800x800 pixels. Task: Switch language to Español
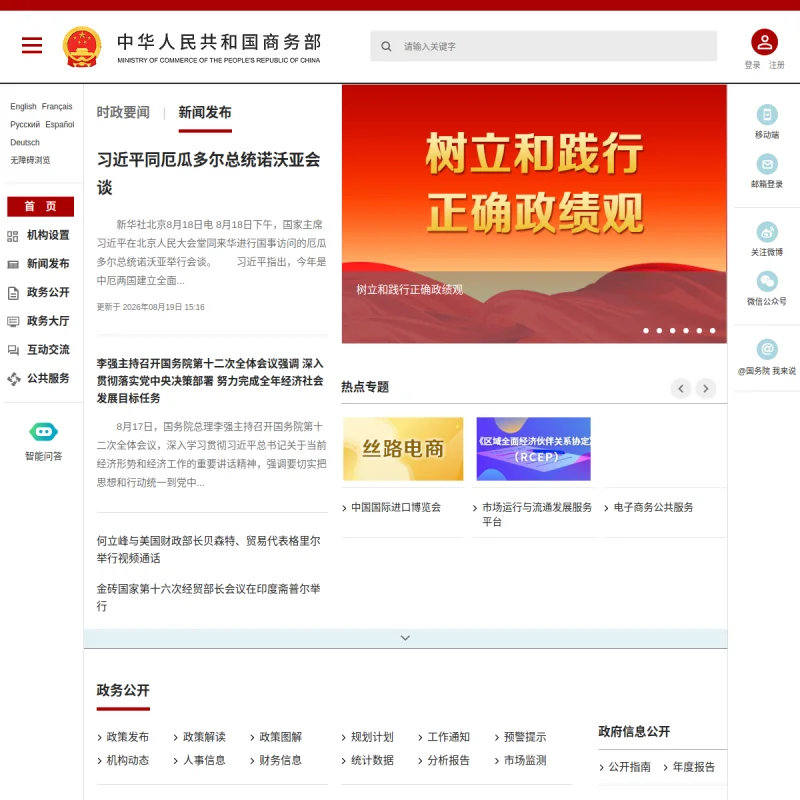[x=60, y=124]
